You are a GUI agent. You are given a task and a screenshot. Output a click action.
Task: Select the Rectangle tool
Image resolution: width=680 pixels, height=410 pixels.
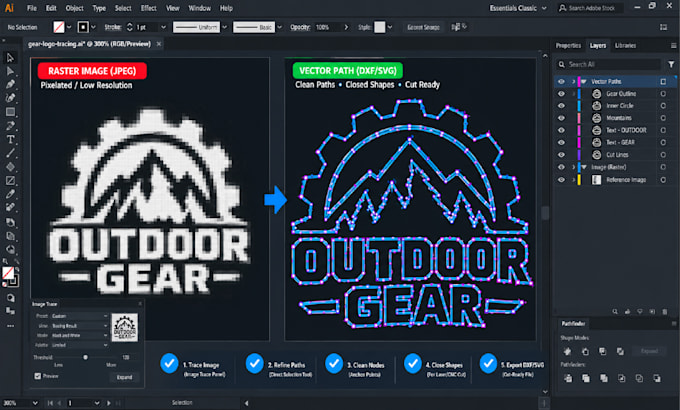10,112
